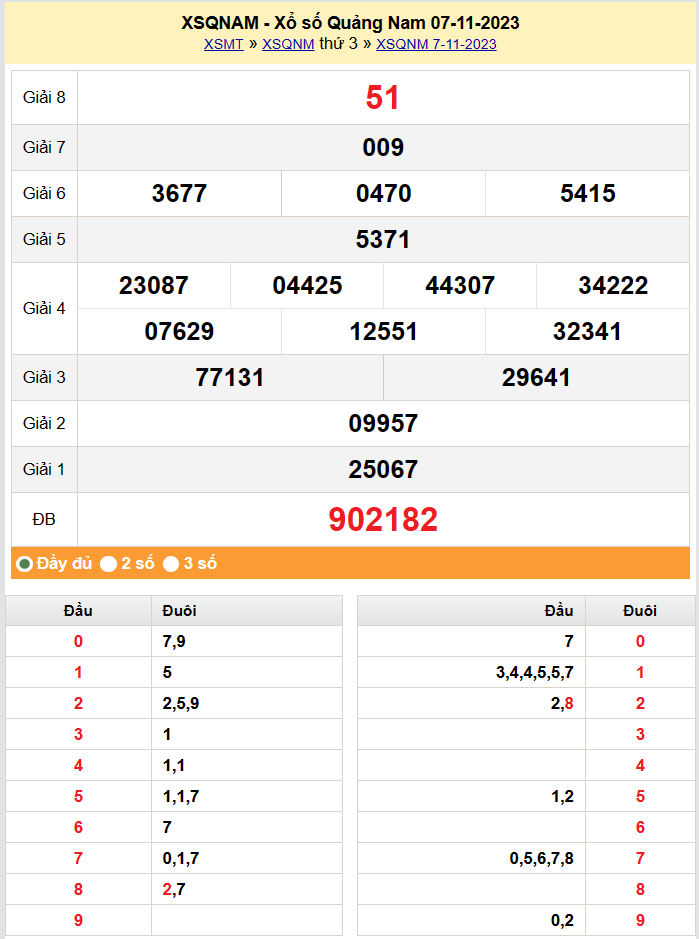Click the Giải 4 number 32341
This screenshot has height=939, width=699.
(x=588, y=332)
